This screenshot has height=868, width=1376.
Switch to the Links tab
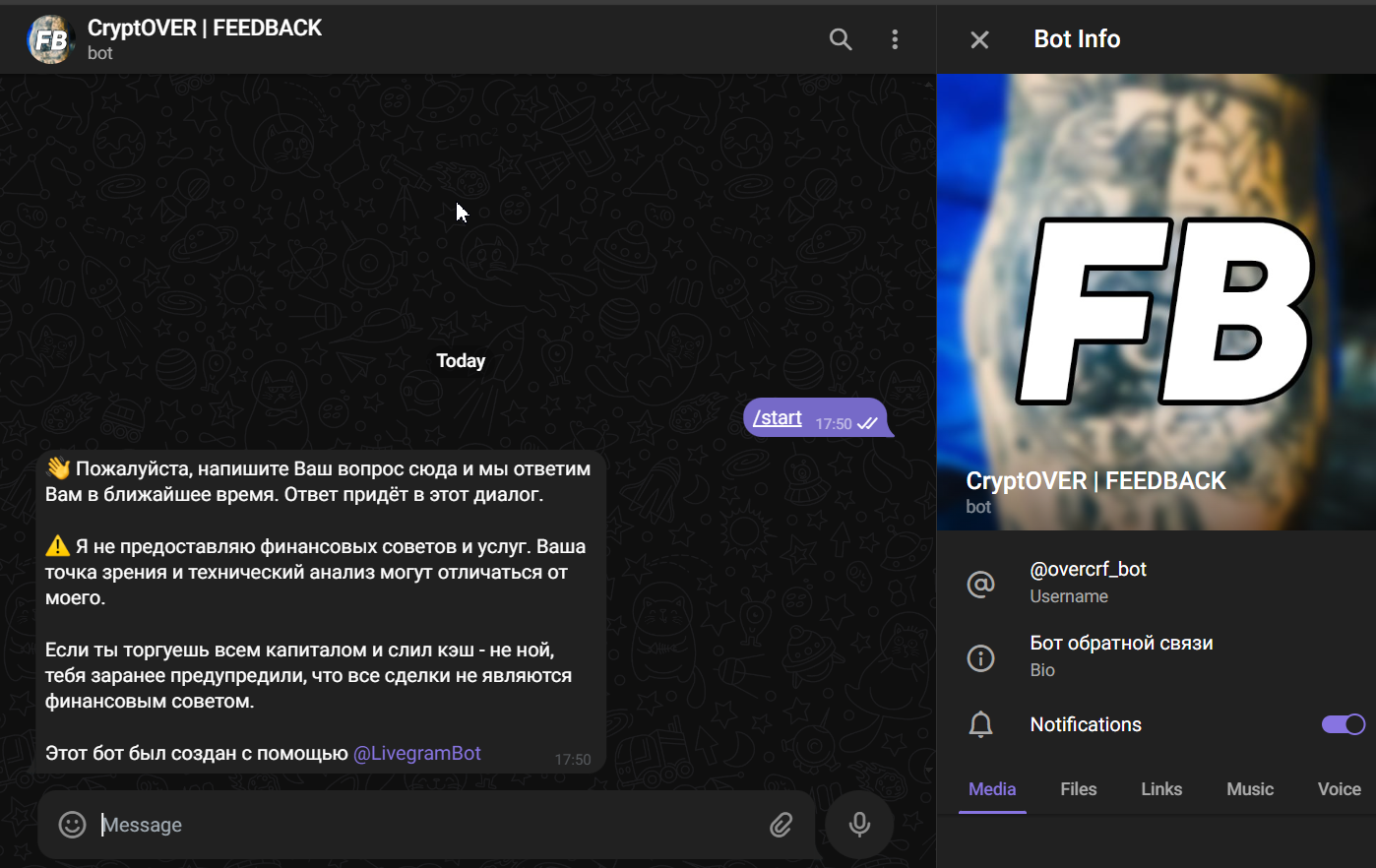[1161, 789]
